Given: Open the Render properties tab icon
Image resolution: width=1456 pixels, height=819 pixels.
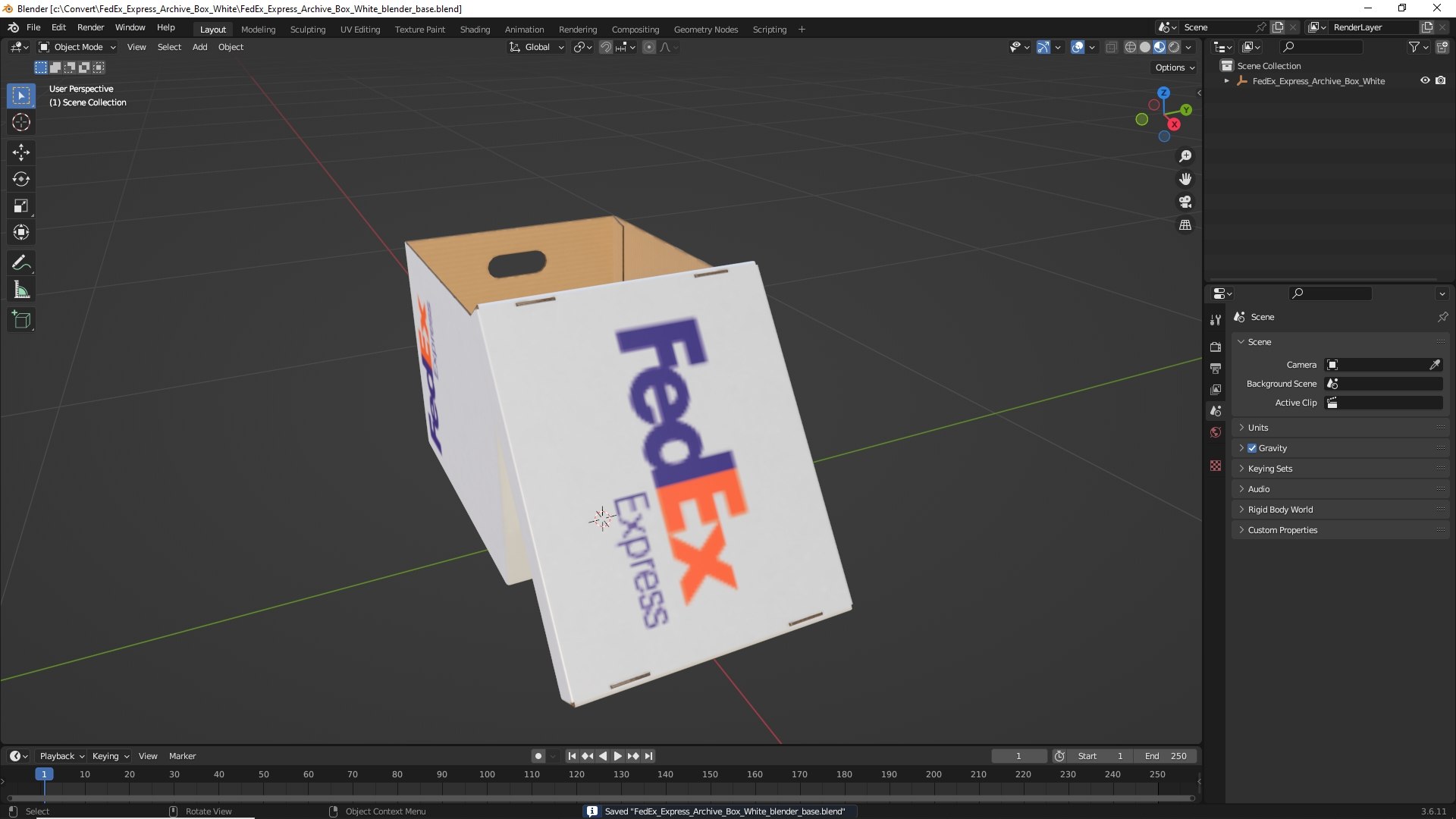Looking at the screenshot, I should pos(1216,347).
